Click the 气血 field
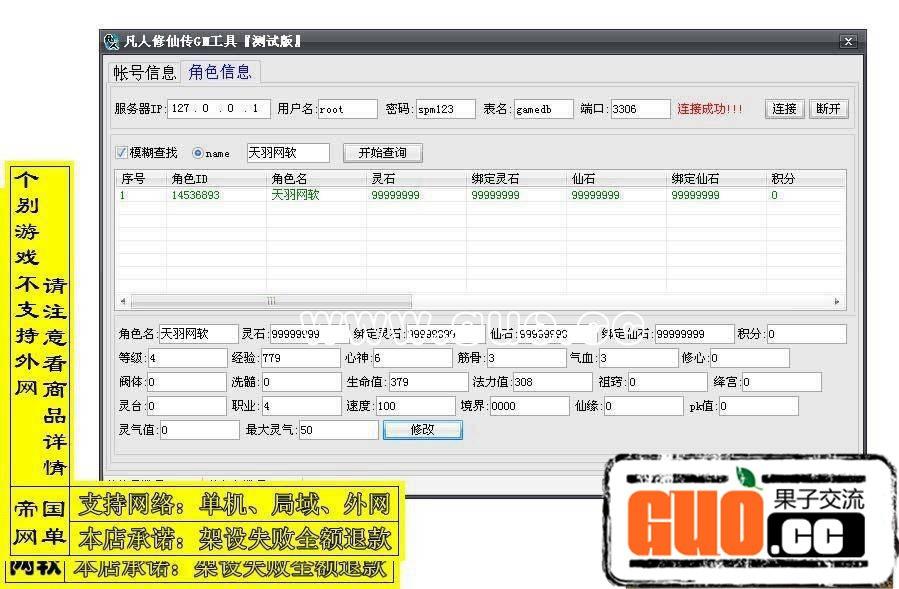The height and width of the screenshot is (589, 899). point(639,358)
